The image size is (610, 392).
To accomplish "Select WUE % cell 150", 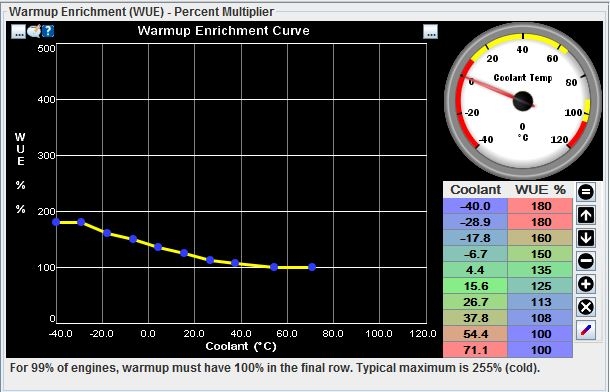I will (540, 254).
